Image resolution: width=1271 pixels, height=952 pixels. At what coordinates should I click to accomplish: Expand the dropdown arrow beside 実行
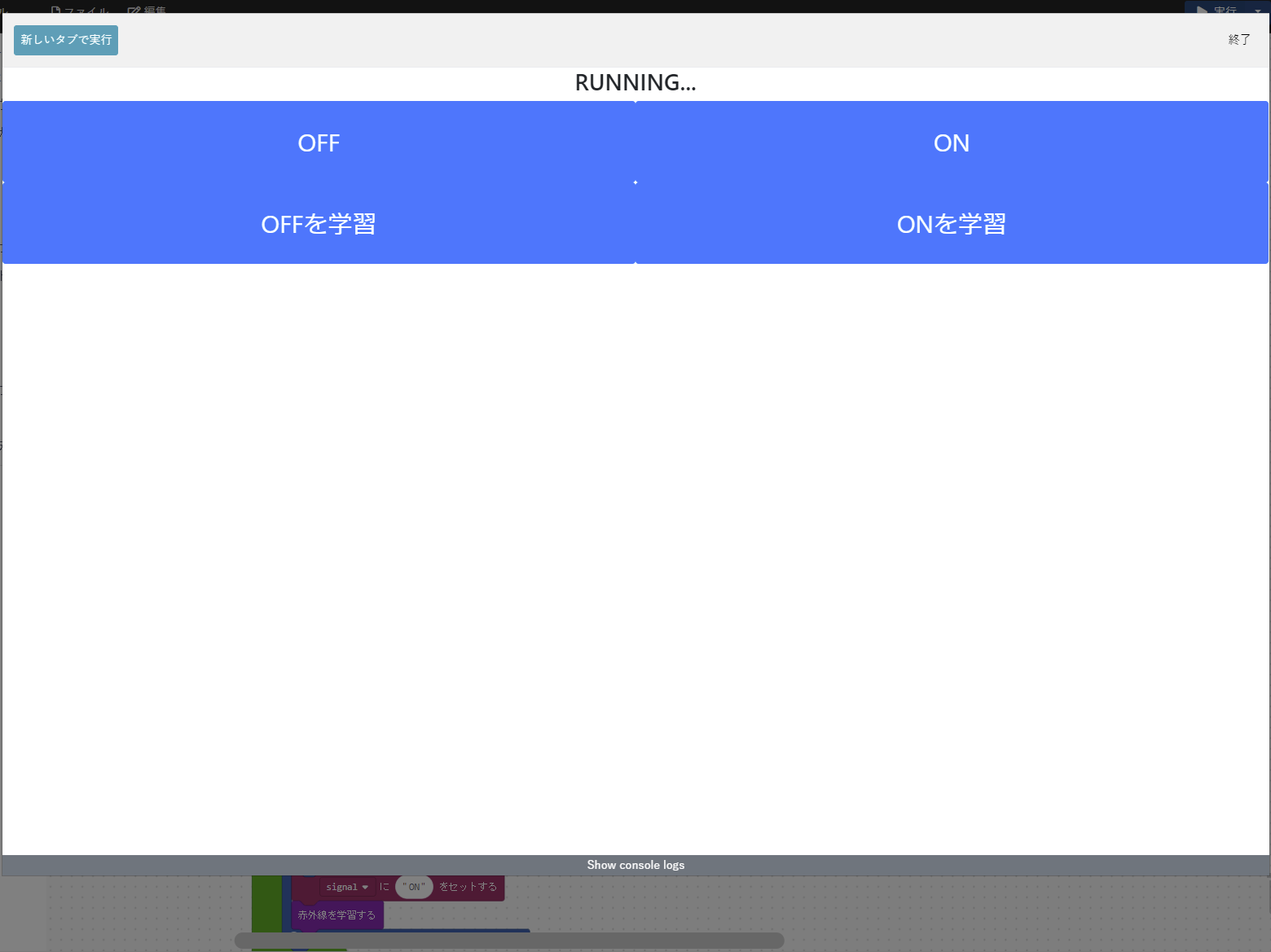1258,10
